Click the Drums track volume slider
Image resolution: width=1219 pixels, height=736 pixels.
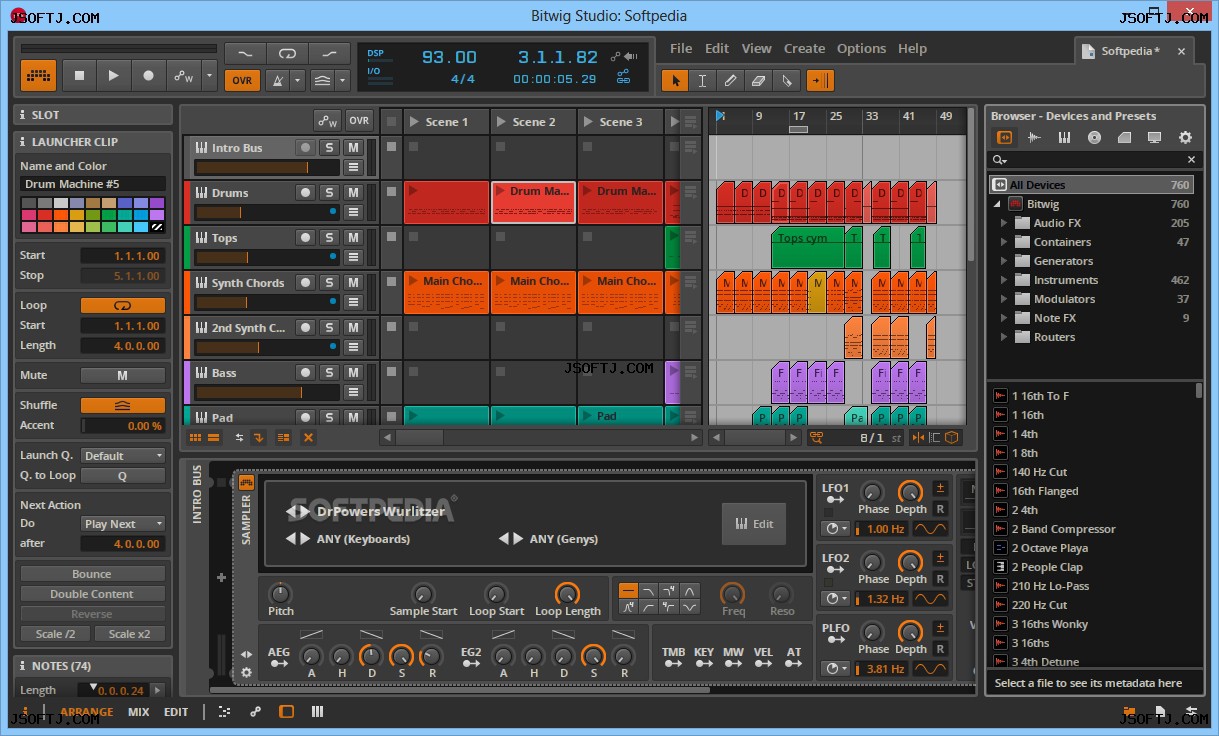click(x=266, y=212)
